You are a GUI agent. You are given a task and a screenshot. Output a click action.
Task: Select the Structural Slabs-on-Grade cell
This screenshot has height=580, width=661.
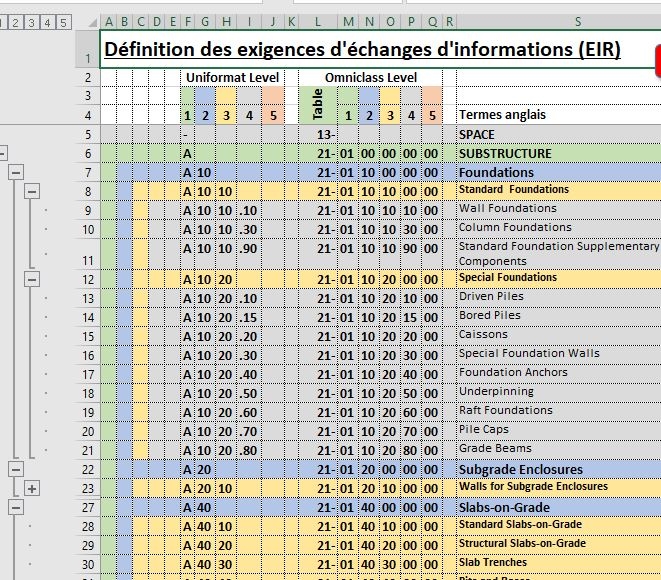[559, 545]
